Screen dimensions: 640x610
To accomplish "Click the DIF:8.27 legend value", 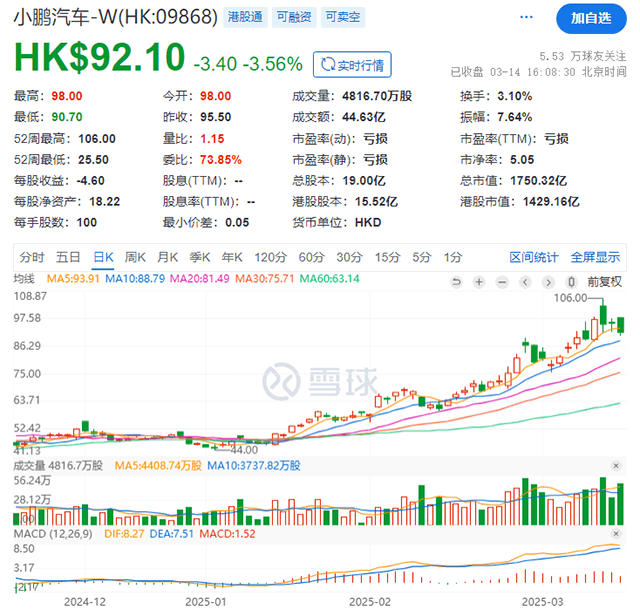I will pos(124,534).
